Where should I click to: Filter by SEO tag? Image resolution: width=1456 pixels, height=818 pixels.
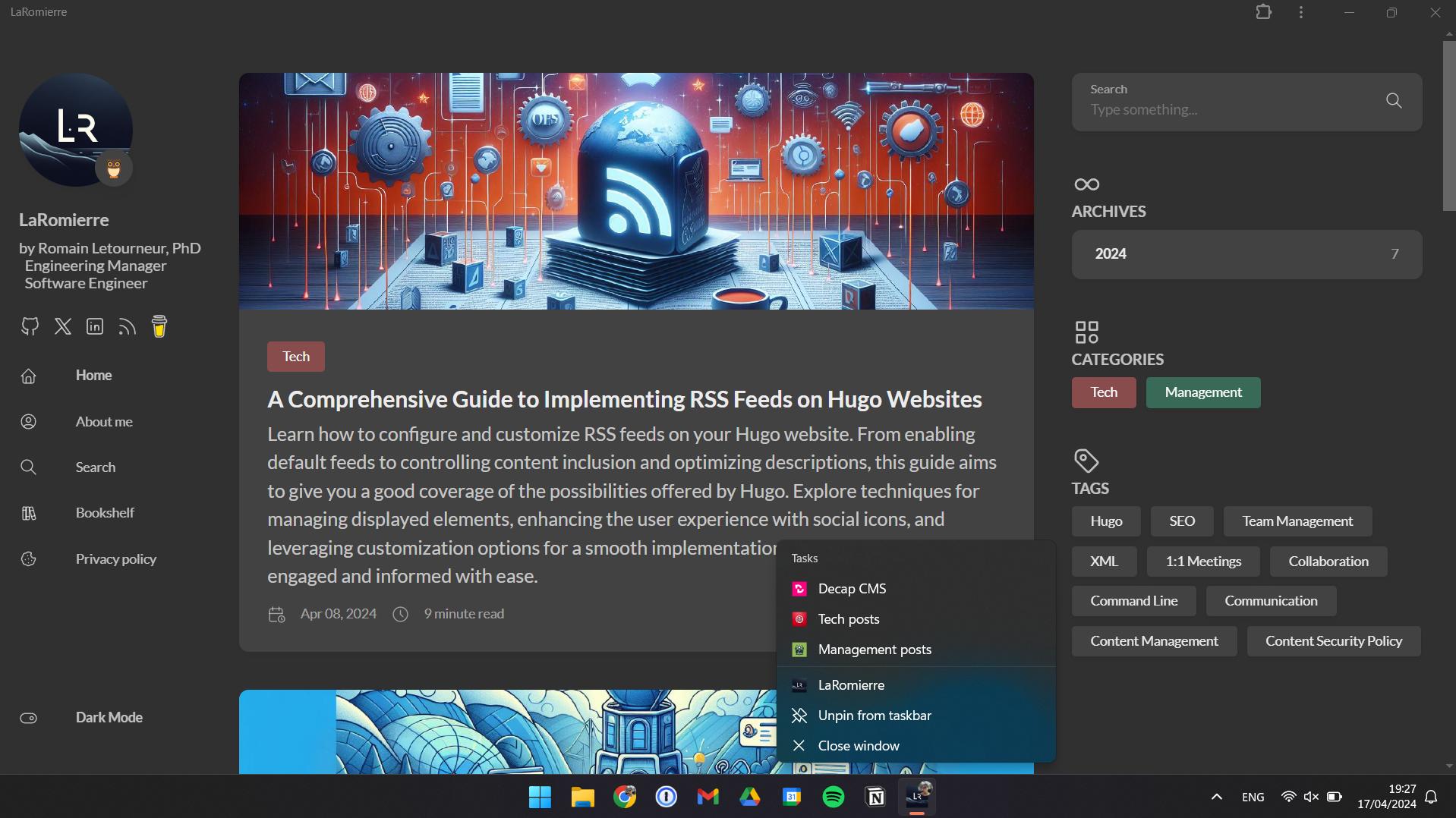coord(1182,521)
